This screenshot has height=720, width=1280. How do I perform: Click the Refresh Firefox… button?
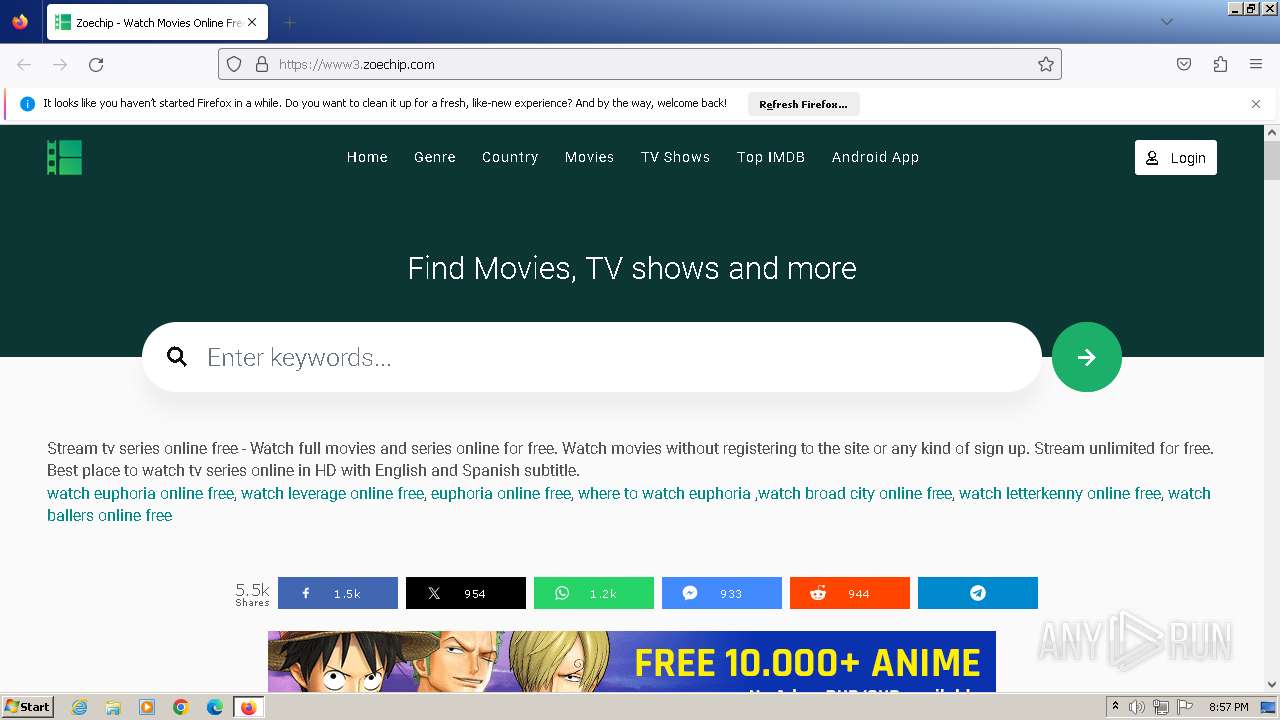click(x=803, y=104)
